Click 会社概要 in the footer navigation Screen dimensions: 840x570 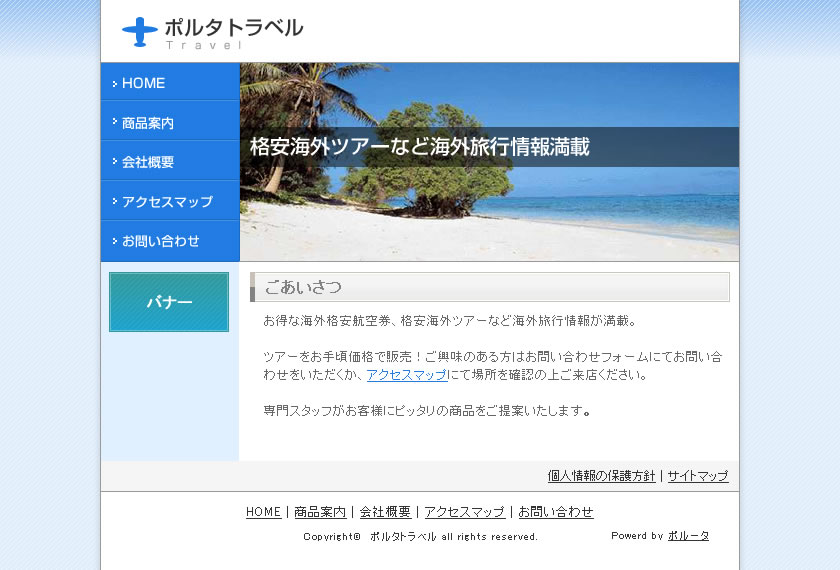click(385, 512)
